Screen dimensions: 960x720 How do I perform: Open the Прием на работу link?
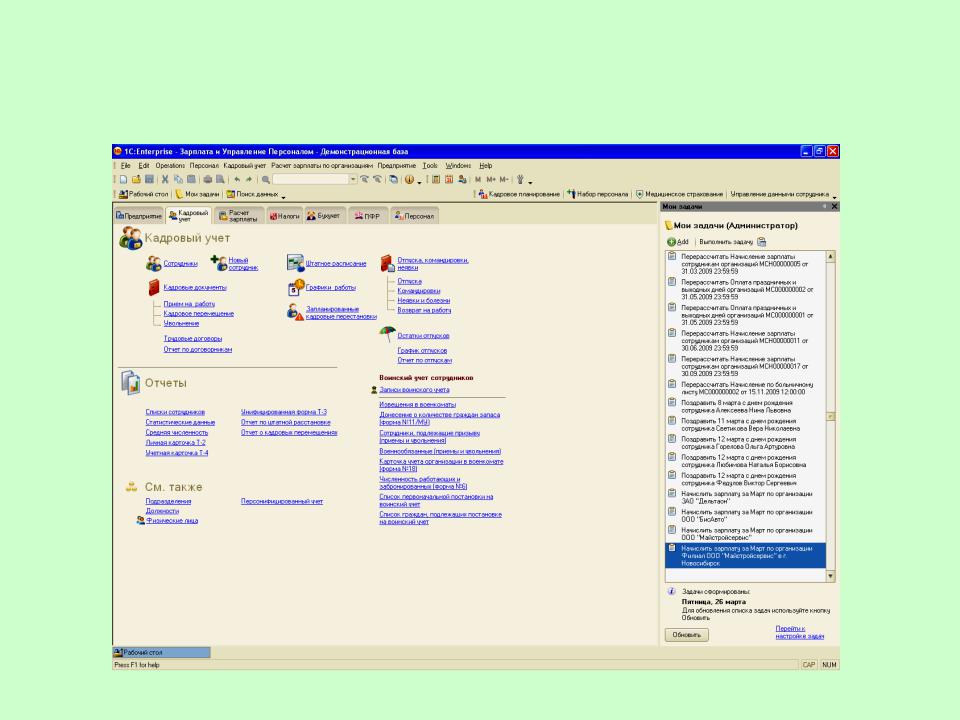[x=189, y=304]
